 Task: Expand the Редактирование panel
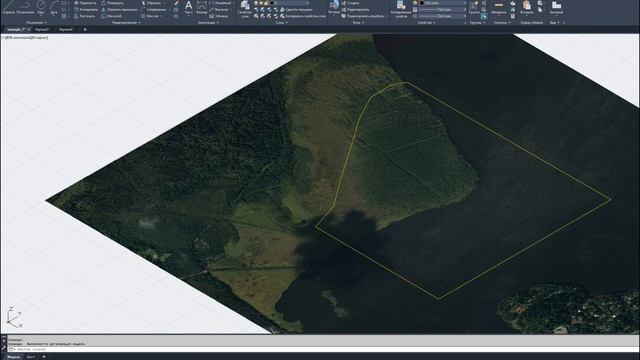126,23
